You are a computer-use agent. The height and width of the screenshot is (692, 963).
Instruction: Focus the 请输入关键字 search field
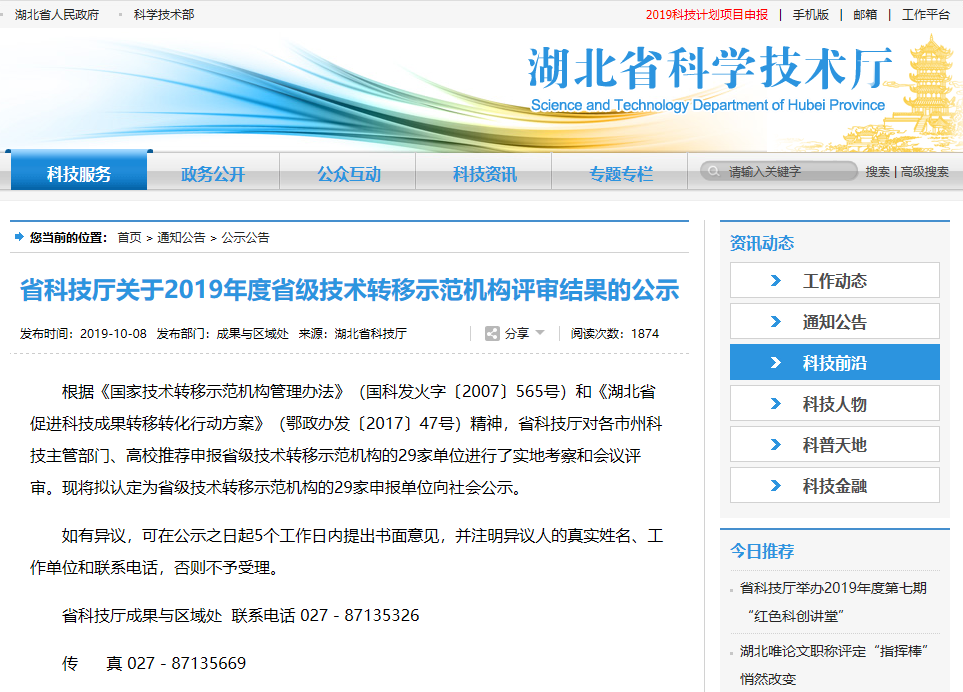[785, 172]
